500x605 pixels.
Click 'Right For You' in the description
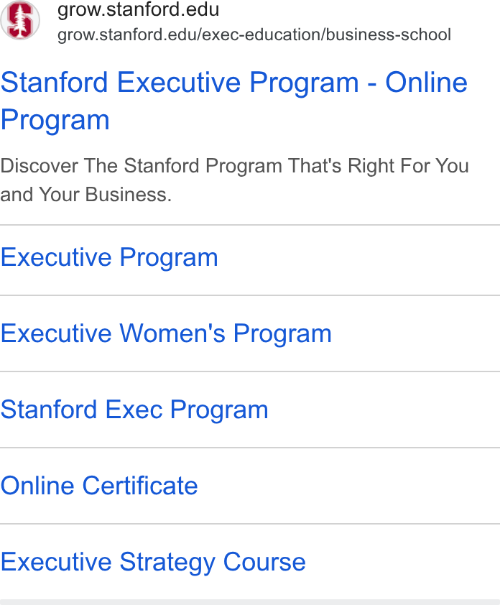(408, 166)
